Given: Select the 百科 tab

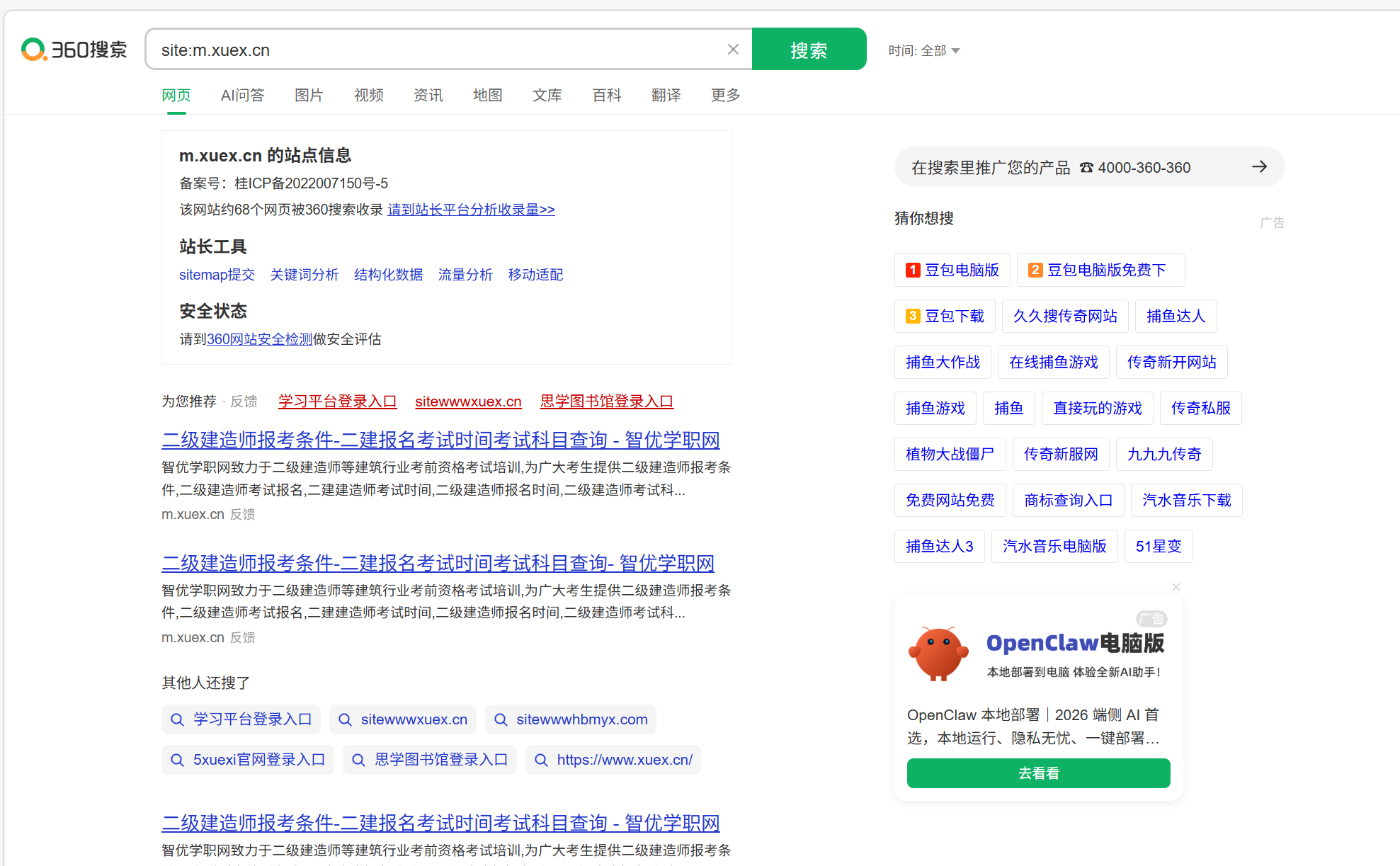Looking at the screenshot, I should [607, 95].
